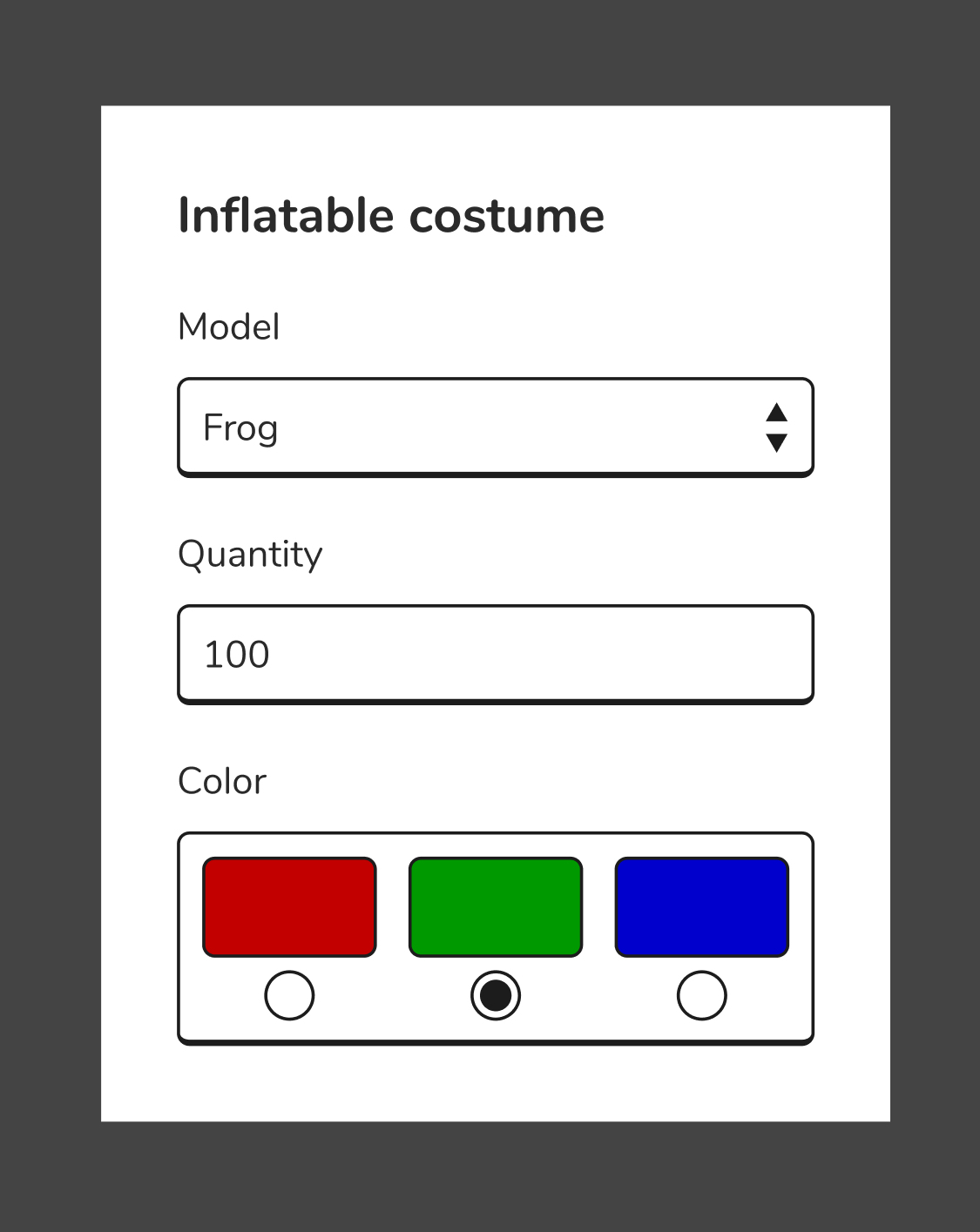980x1232 pixels.
Task: Pick the green color swatch
Action: click(495, 907)
